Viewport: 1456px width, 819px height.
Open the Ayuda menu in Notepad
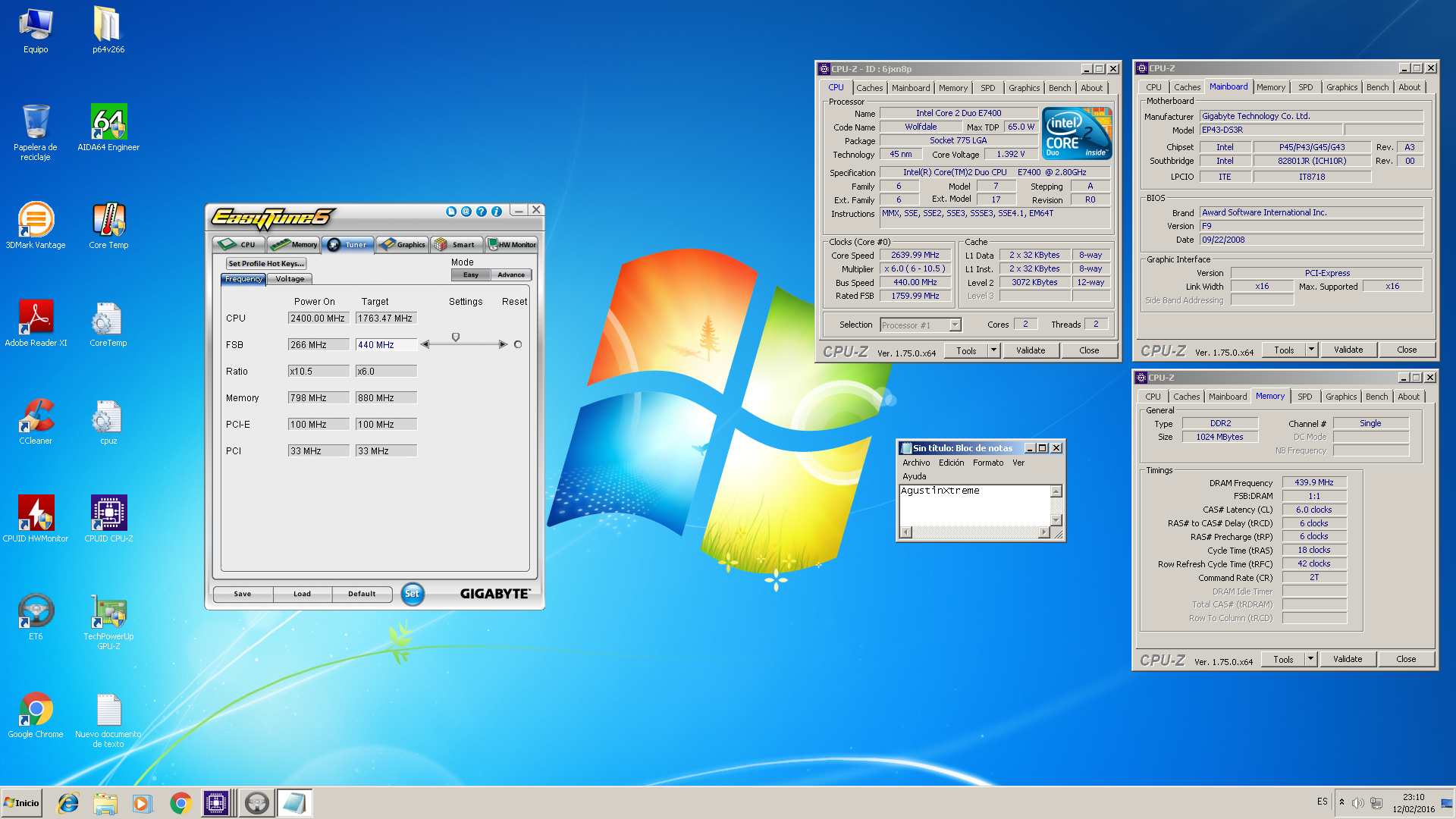click(914, 476)
